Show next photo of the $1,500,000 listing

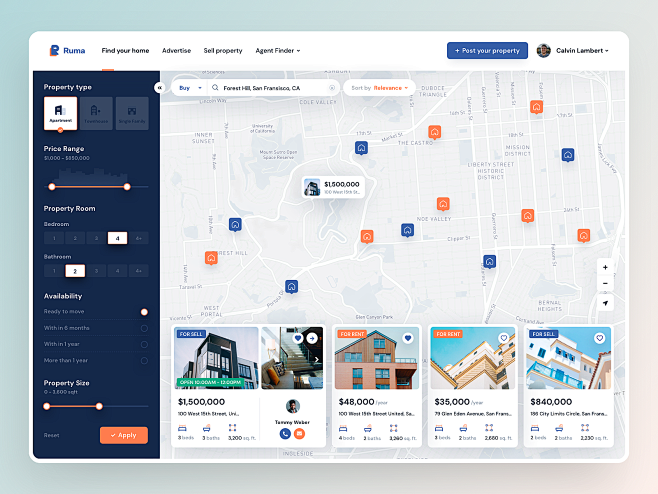coord(317,360)
